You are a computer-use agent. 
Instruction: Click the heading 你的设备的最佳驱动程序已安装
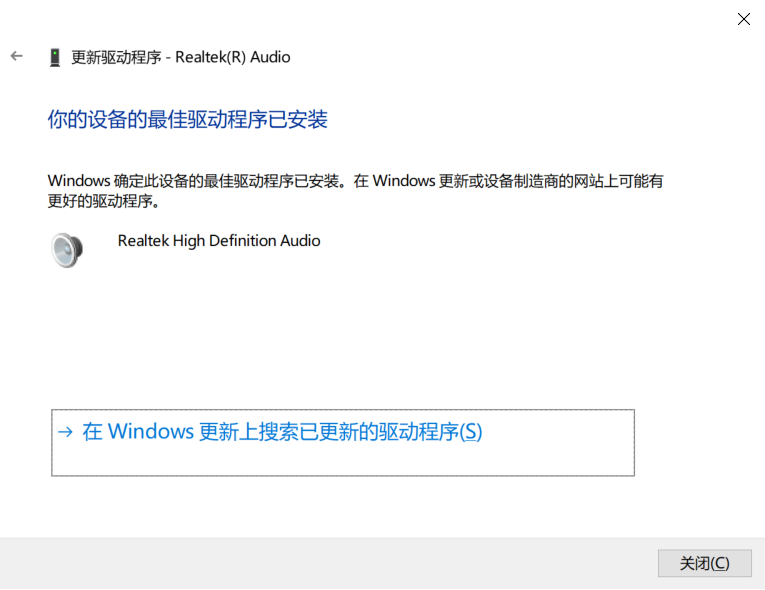(187, 120)
